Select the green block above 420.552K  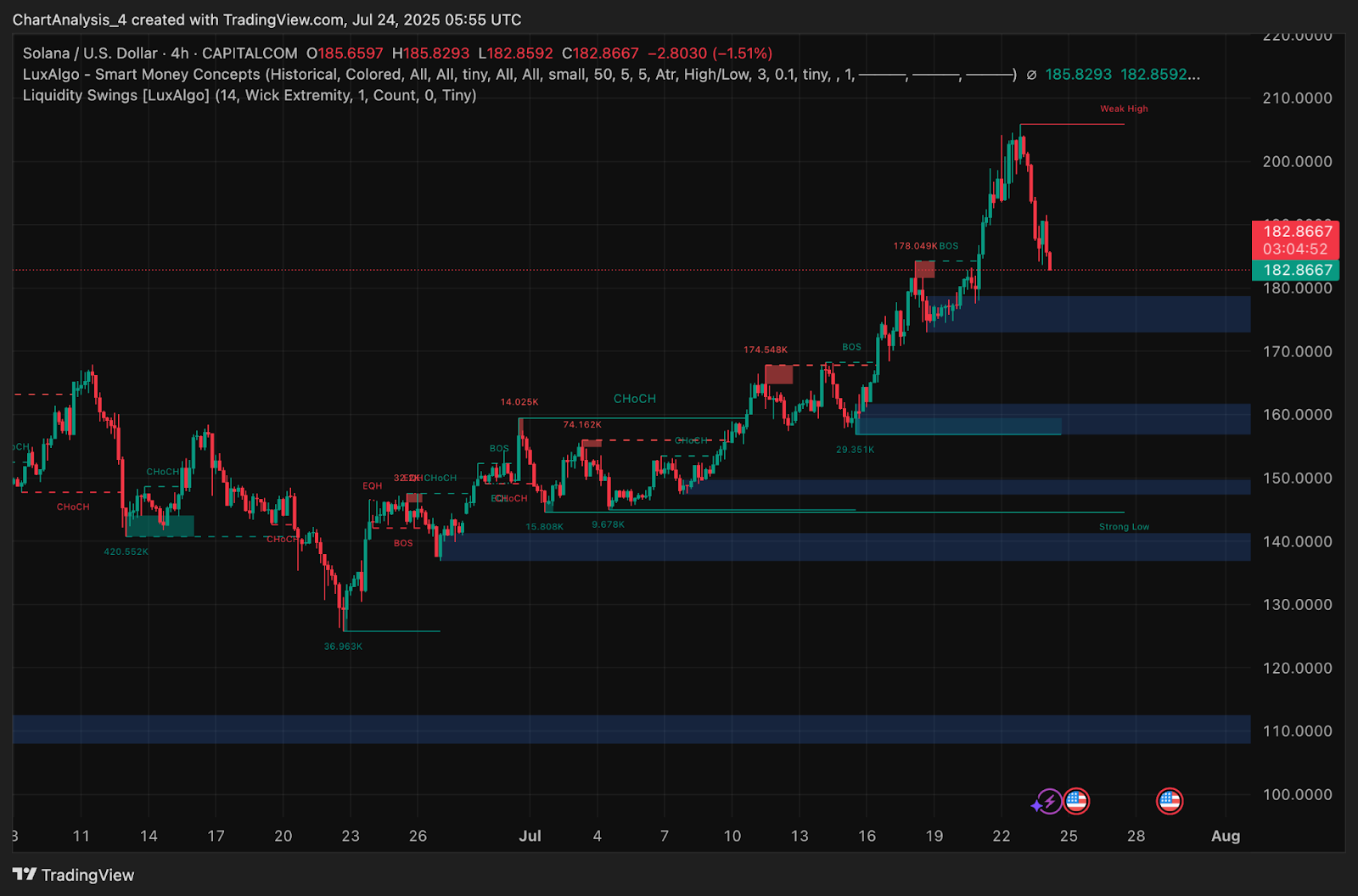pyautogui.click(x=160, y=526)
